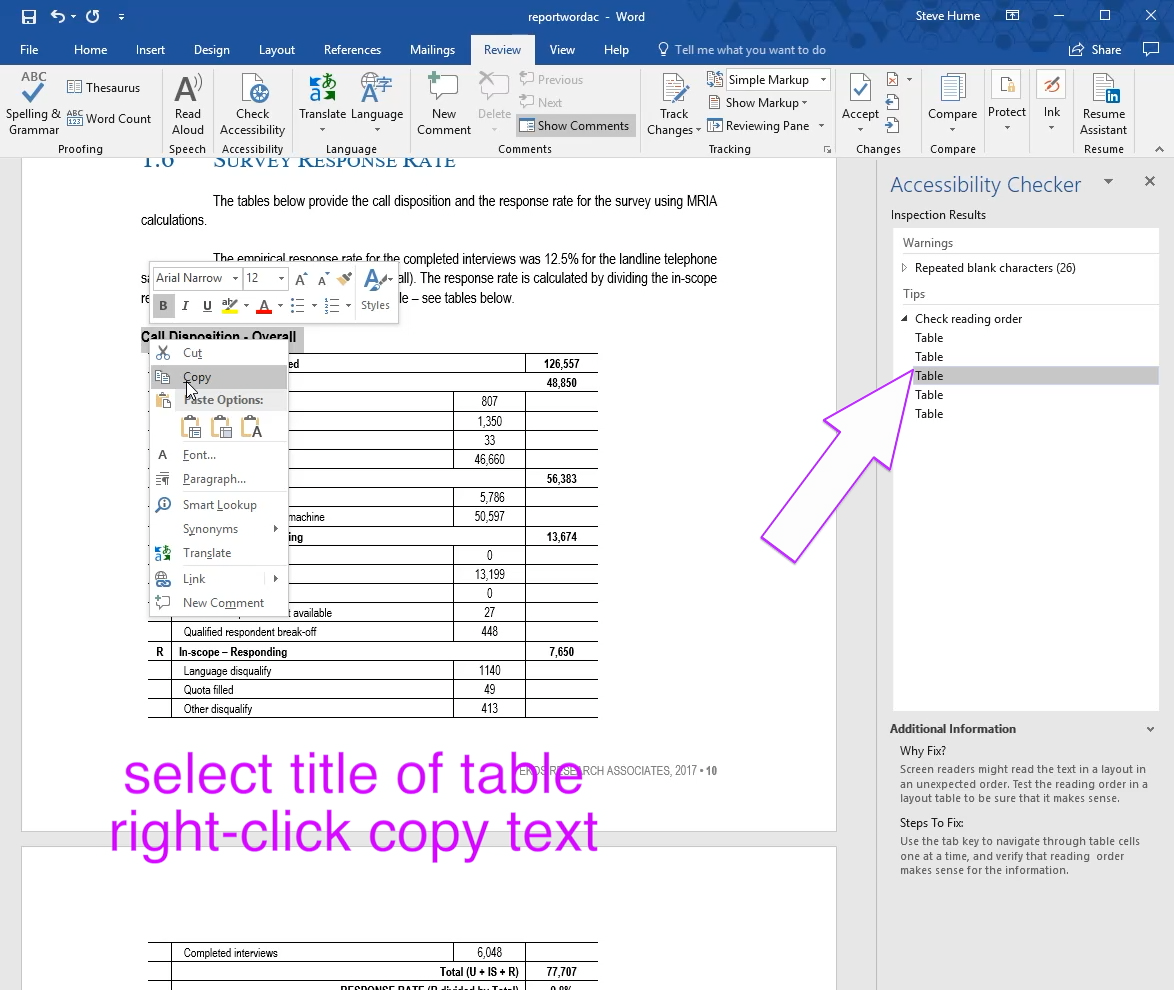The image size is (1174, 990).
Task: Accept the tracked change
Action: click(x=860, y=88)
